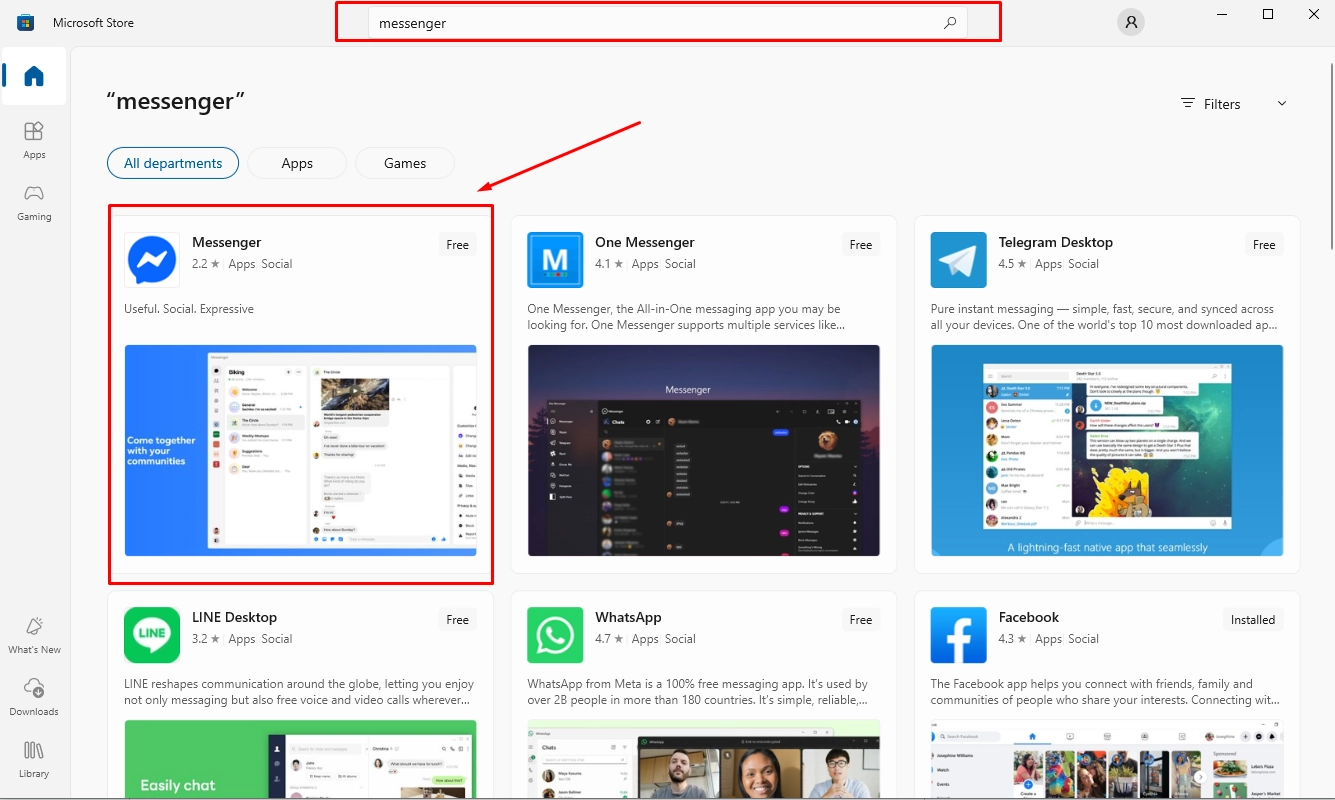The image size is (1335, 800).
Task: Click the "messenger" results heading
Action: click(x=176, y=101)
